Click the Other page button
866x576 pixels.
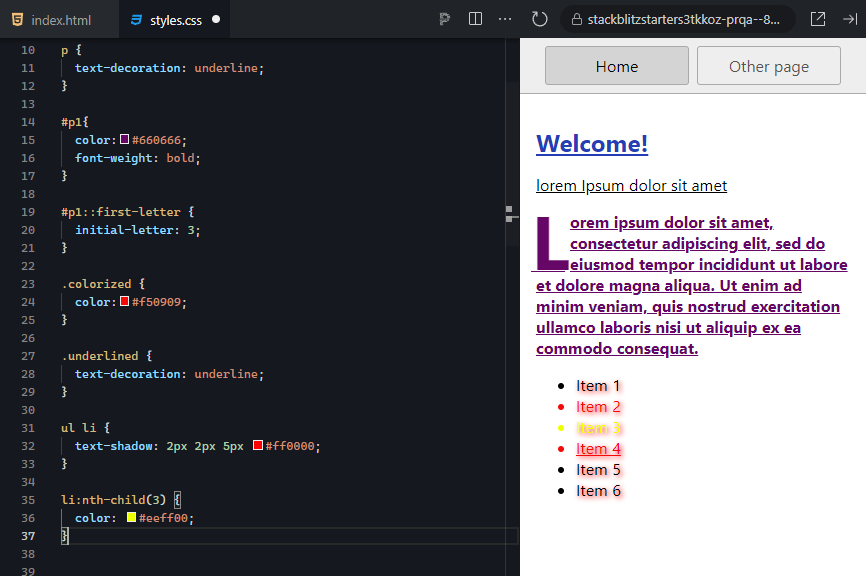point(768,65)
